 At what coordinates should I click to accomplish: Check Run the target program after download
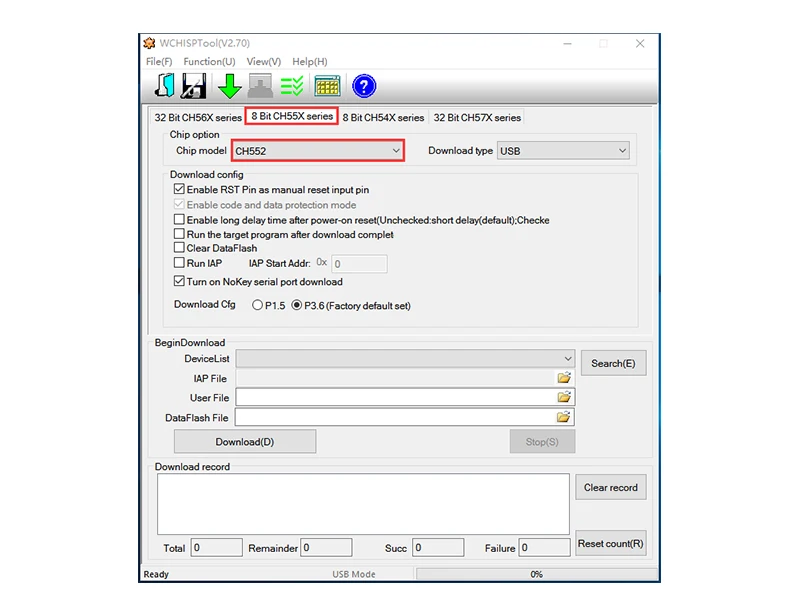click(x=179, y=234)
